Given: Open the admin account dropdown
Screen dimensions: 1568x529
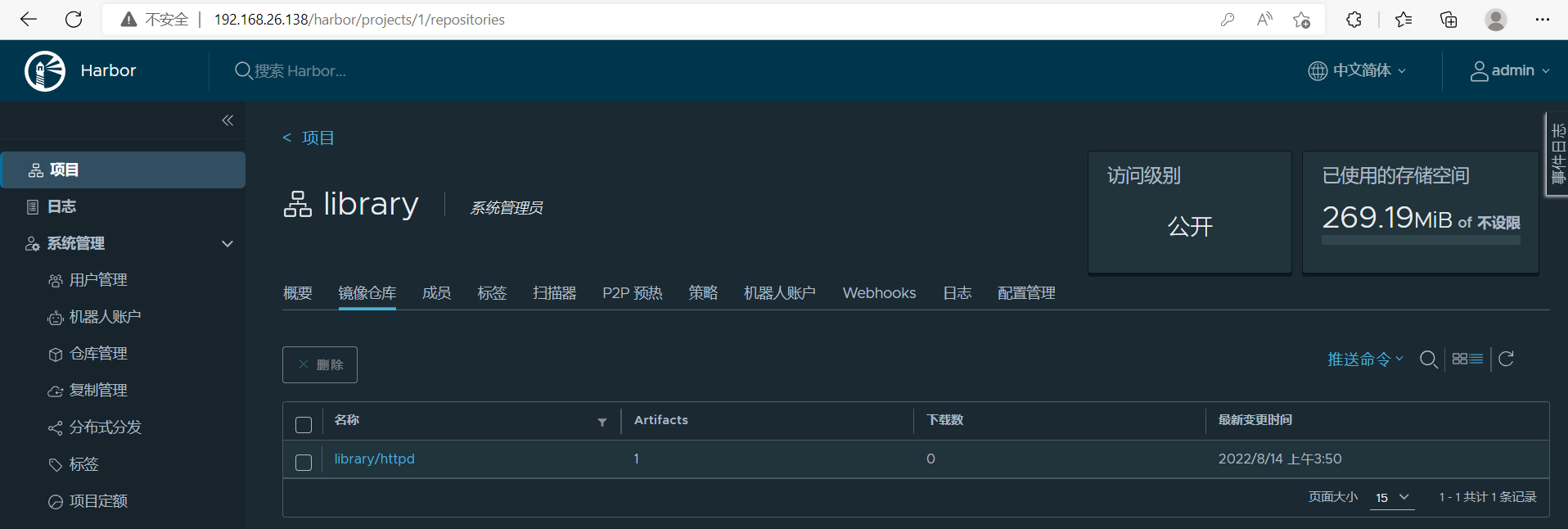Looking at the screenshot, I should [x=1521, y=70].
